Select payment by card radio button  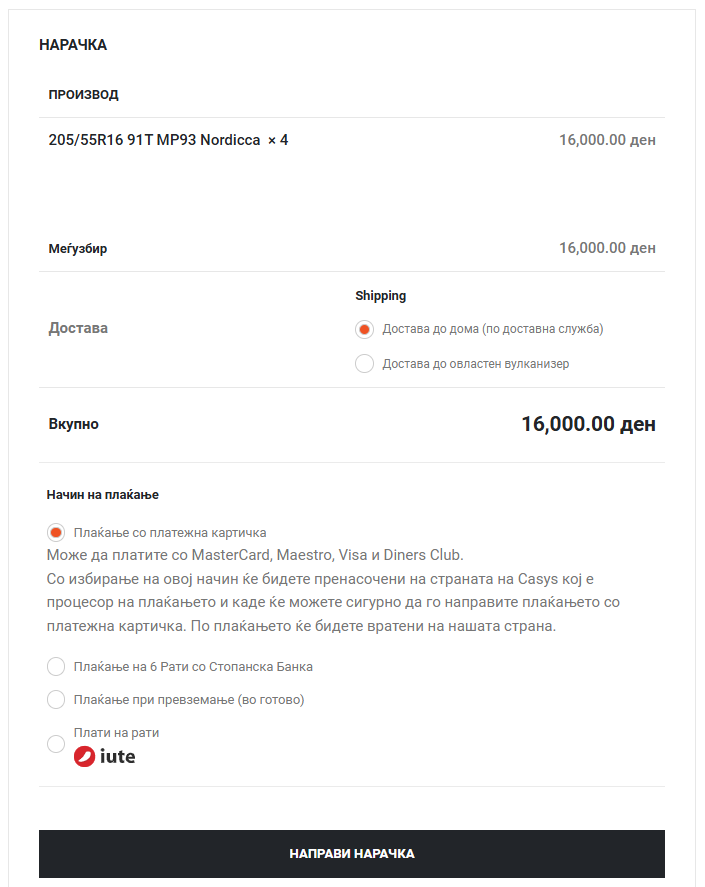pos(56,532)
